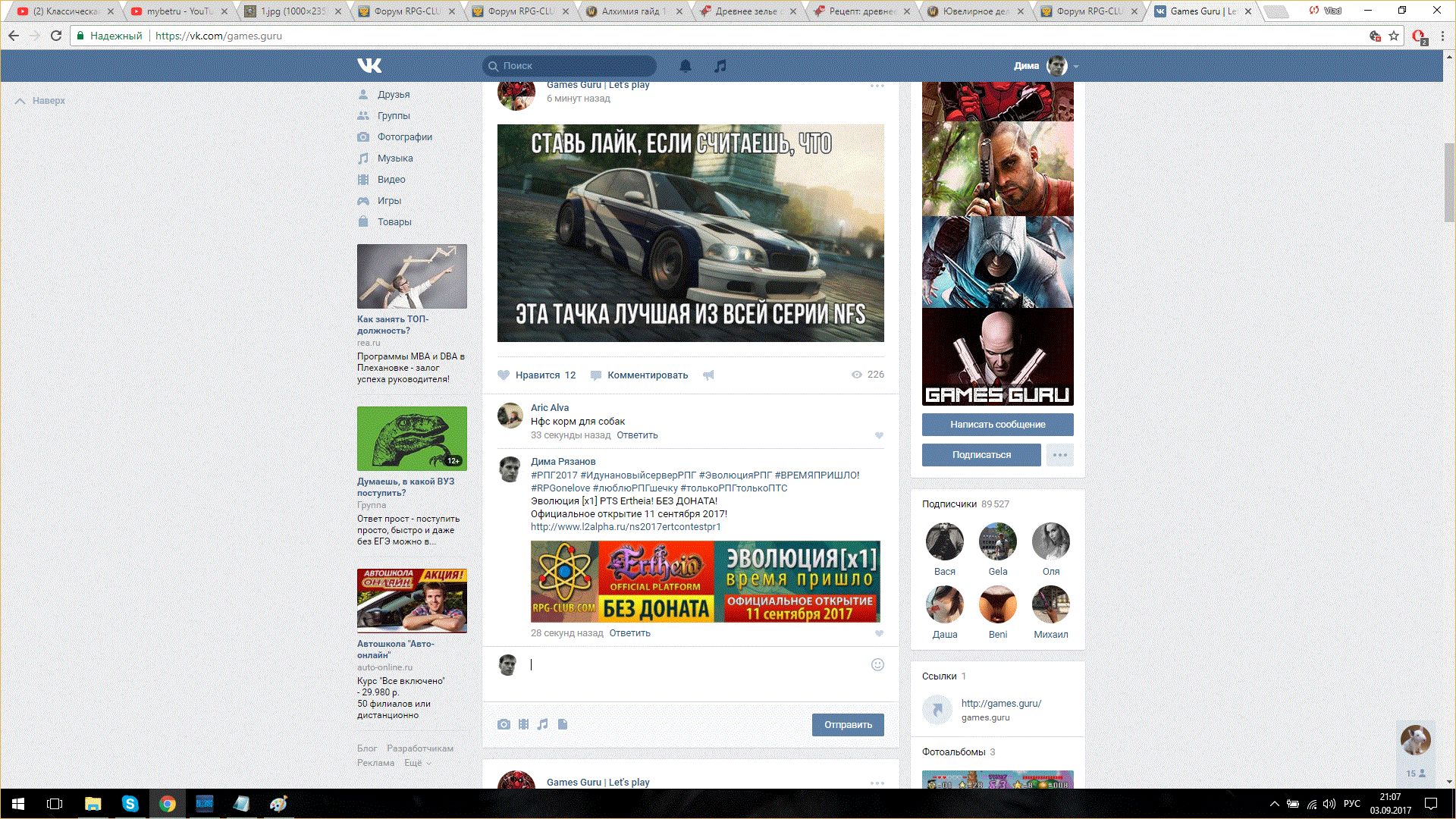Open the emoji smiley picker
Viewport: 1456px width, 819px height.
click(877, 665)
